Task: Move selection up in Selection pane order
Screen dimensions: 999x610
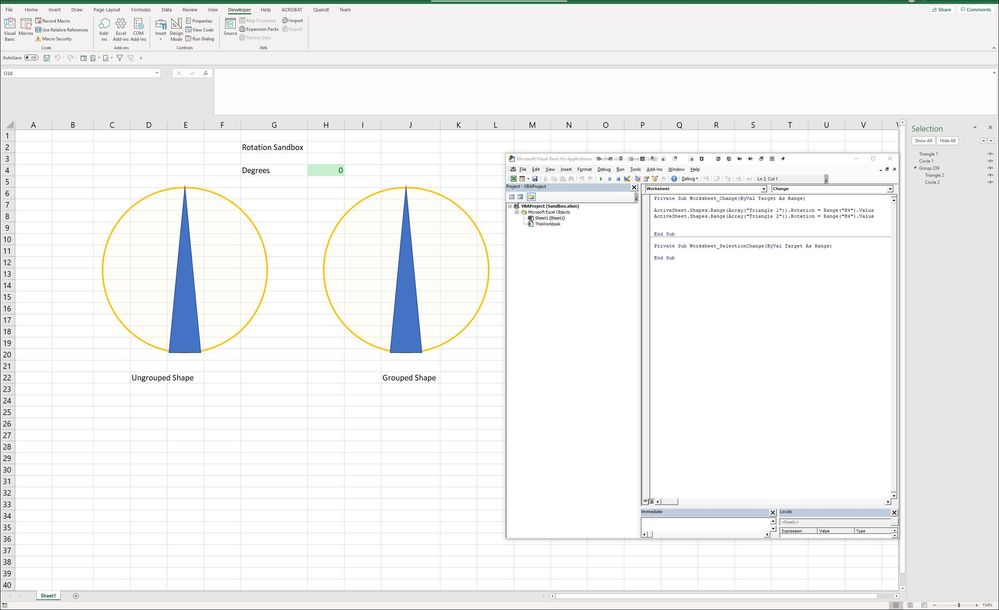Action: [983, 140]
